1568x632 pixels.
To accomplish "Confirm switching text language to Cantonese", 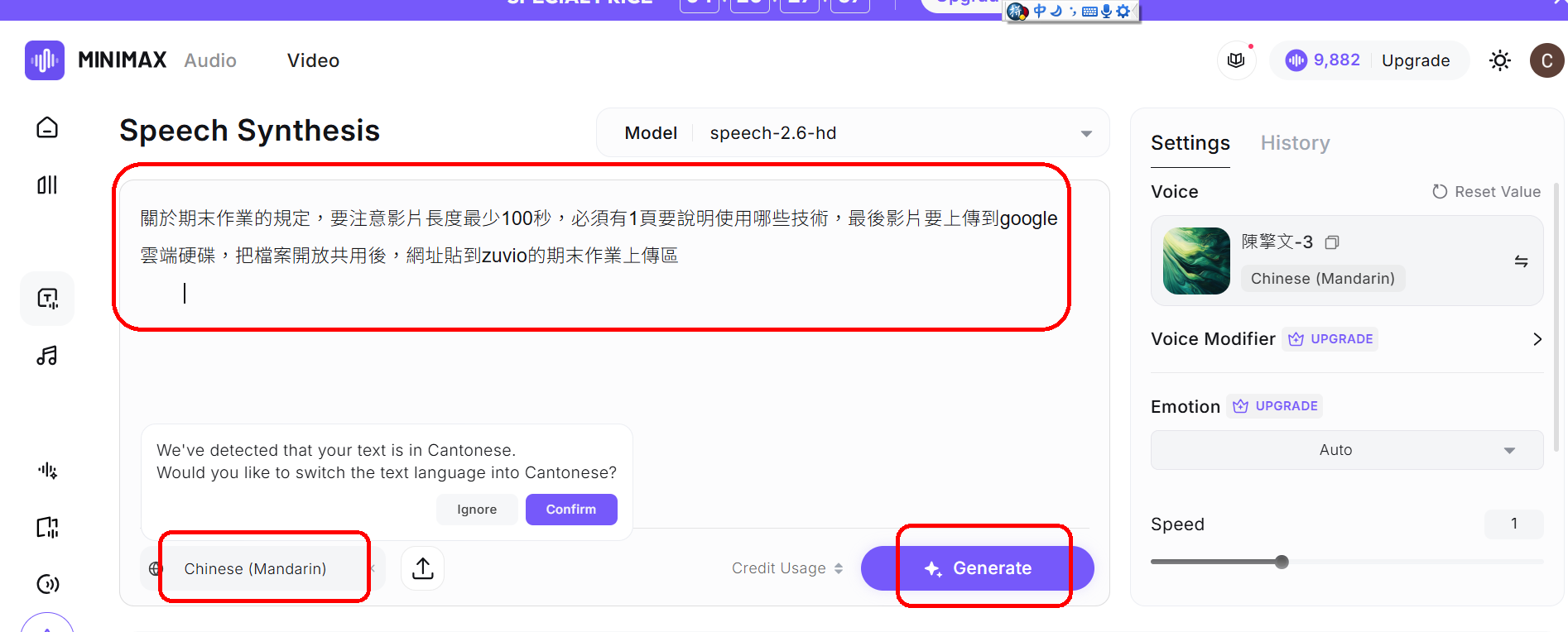I will coord(570,510).
